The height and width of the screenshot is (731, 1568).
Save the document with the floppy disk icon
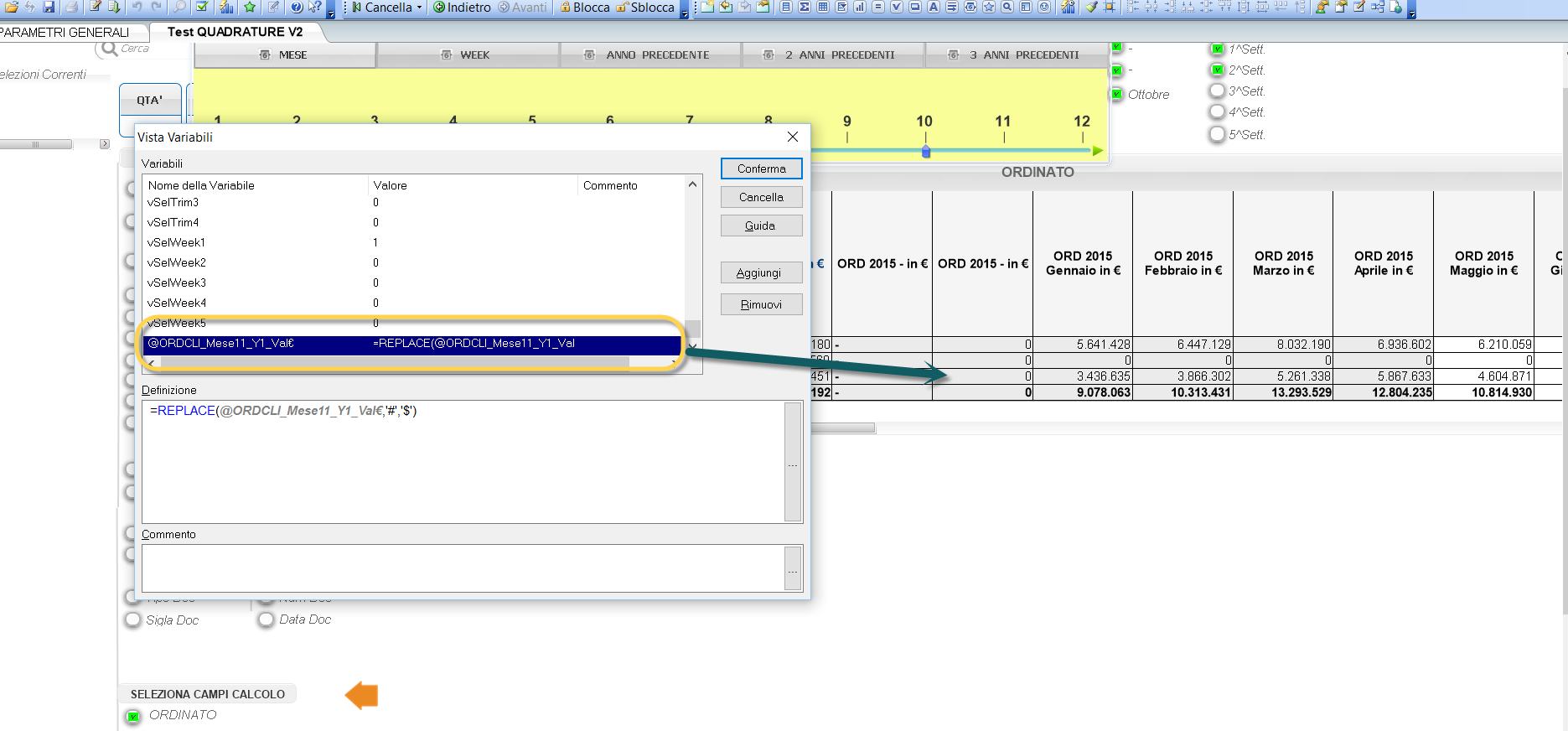(49, 7)
